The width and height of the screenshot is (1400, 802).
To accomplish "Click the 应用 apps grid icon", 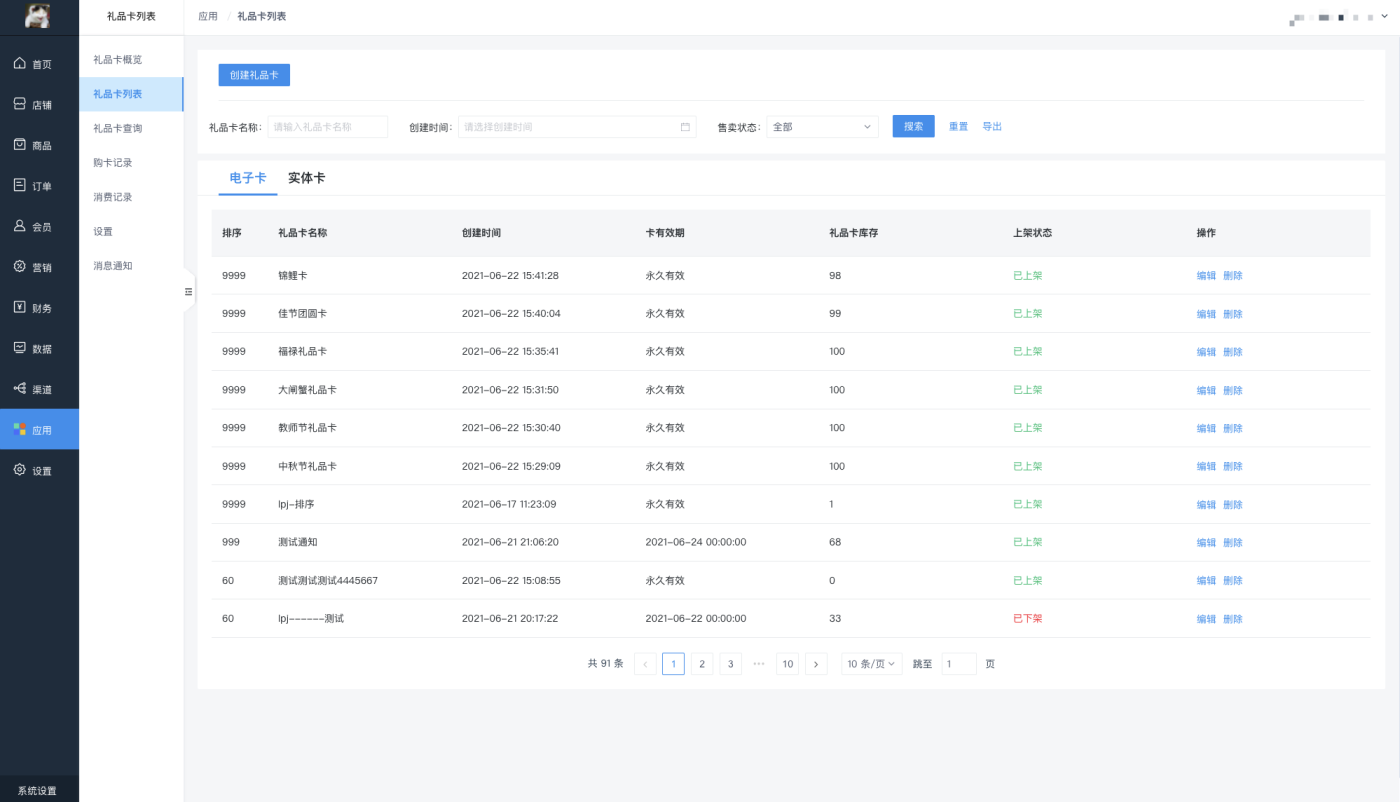I will [20, 429].
